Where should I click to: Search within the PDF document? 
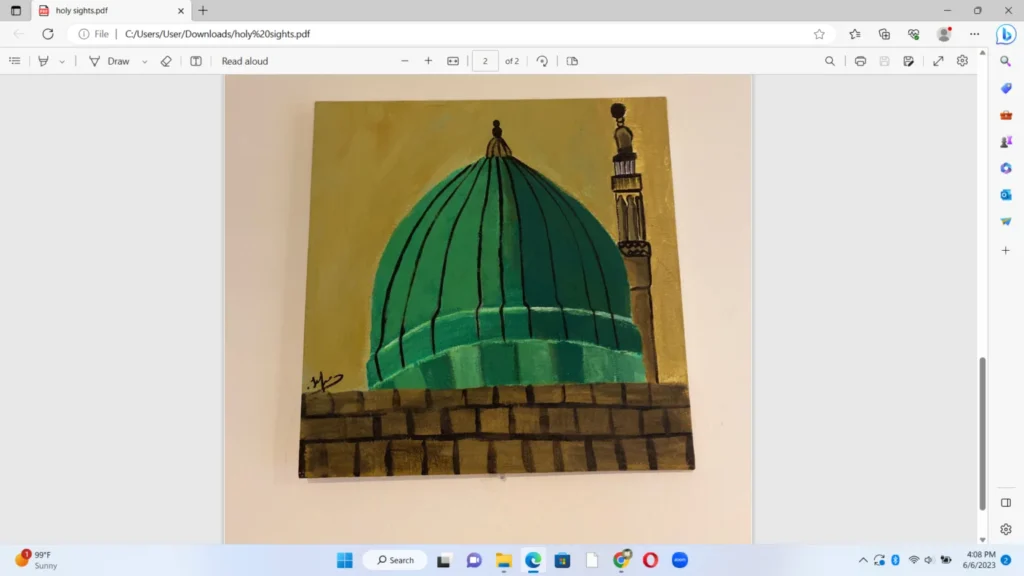(x=829, y=61)
